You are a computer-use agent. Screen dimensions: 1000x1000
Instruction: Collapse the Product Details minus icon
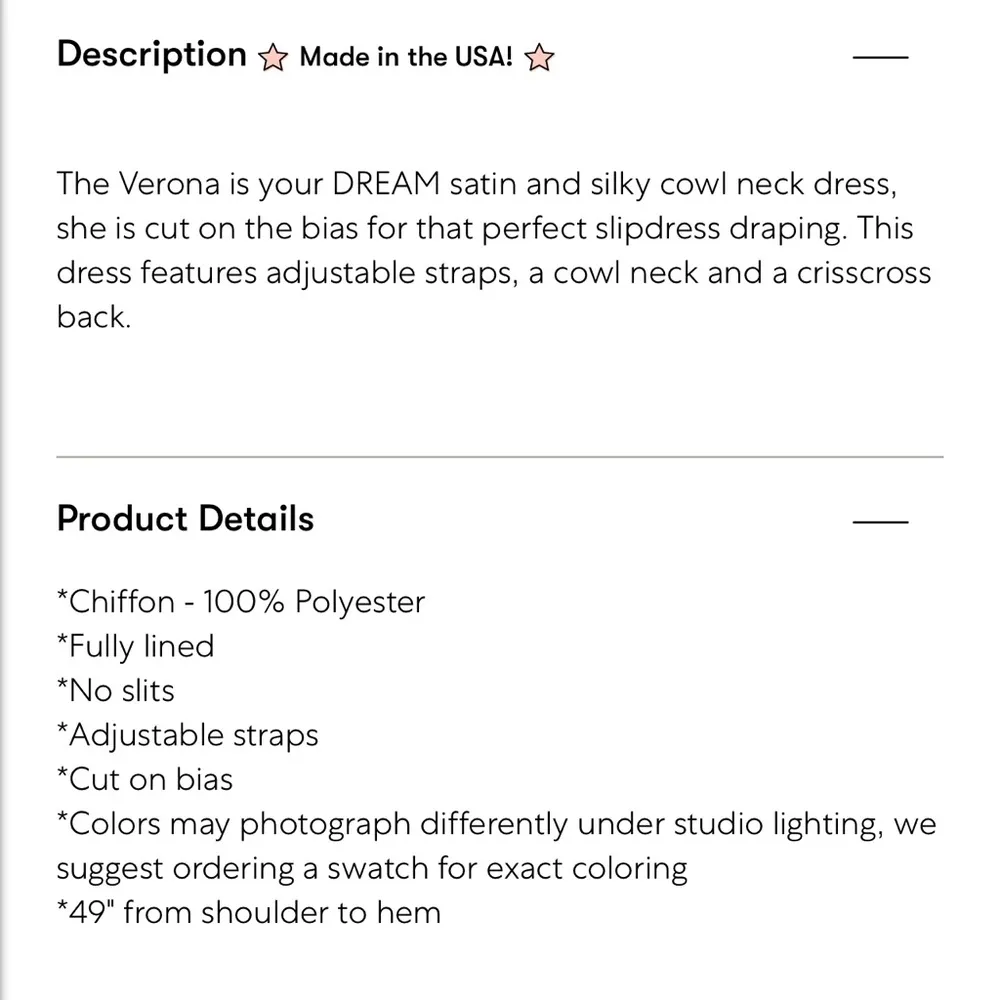[879, 521]
